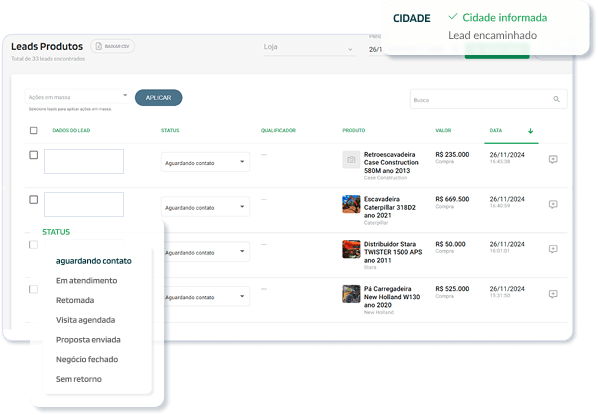This screenshot has width=598, height=415.
Task: Click lead data box in Retroescavadeira row
Action: coord(84,161)
